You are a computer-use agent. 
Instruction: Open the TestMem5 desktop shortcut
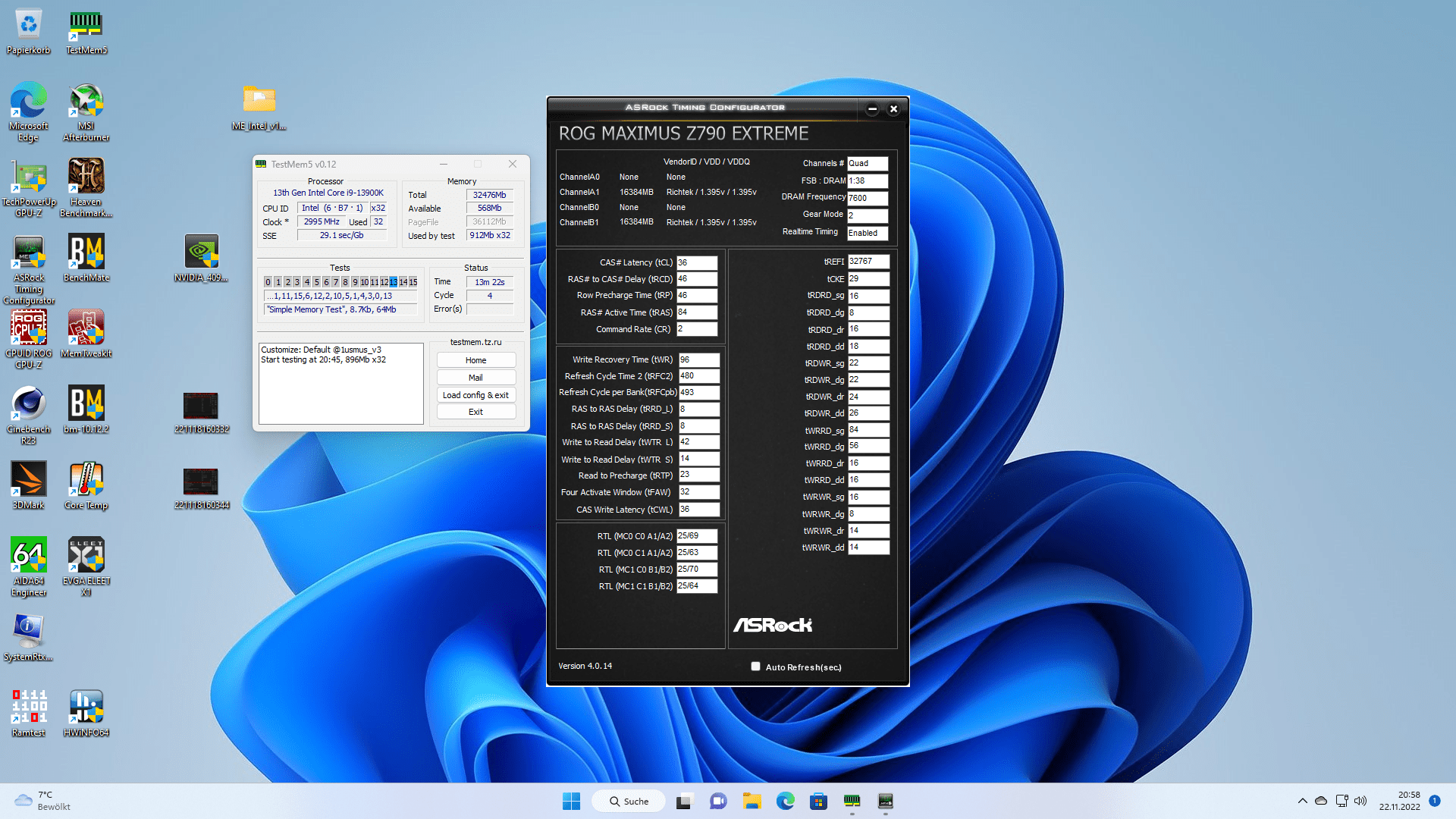pos(86,32)
